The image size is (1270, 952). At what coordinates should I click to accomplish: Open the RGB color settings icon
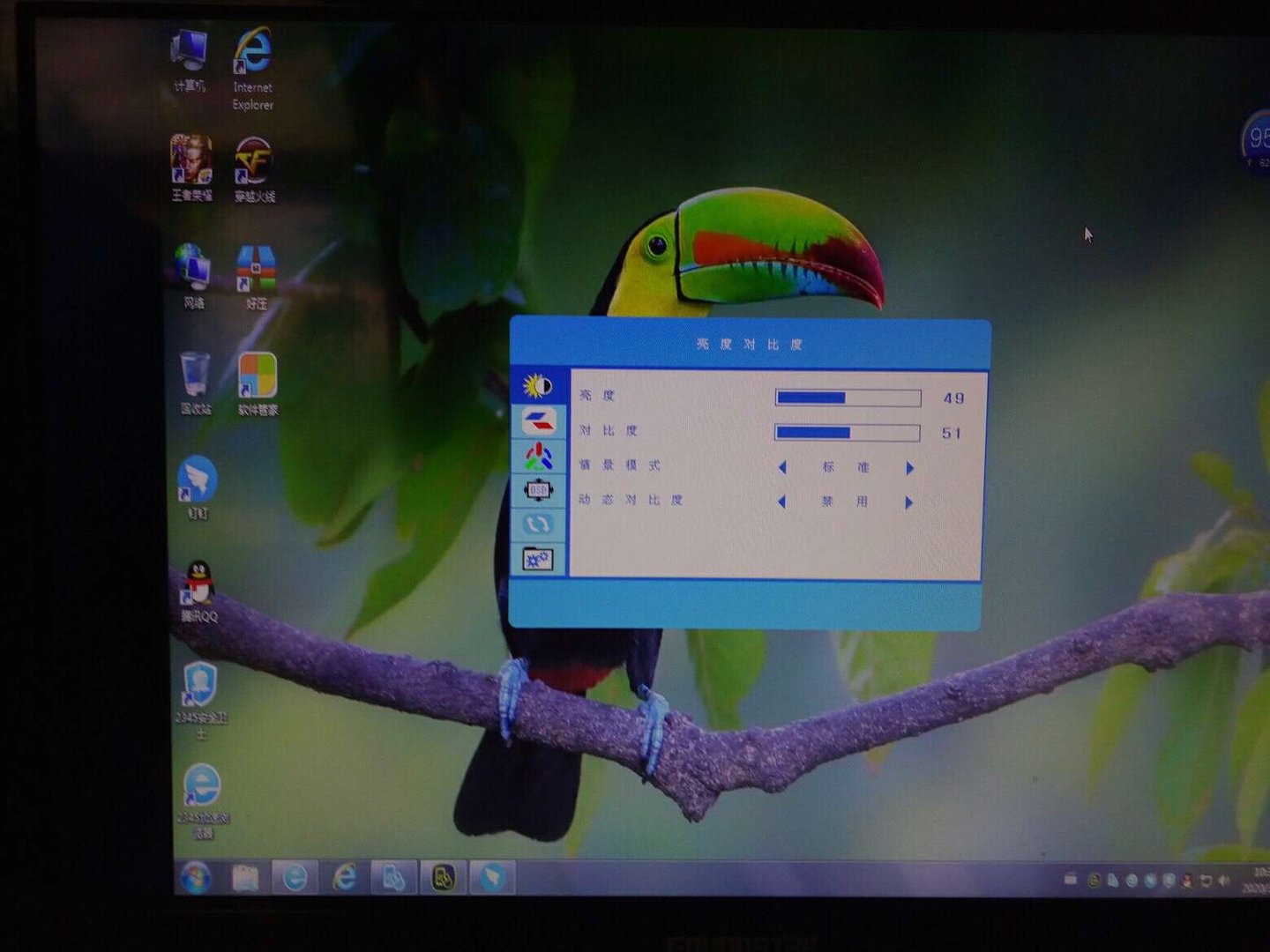coord(538,456)
